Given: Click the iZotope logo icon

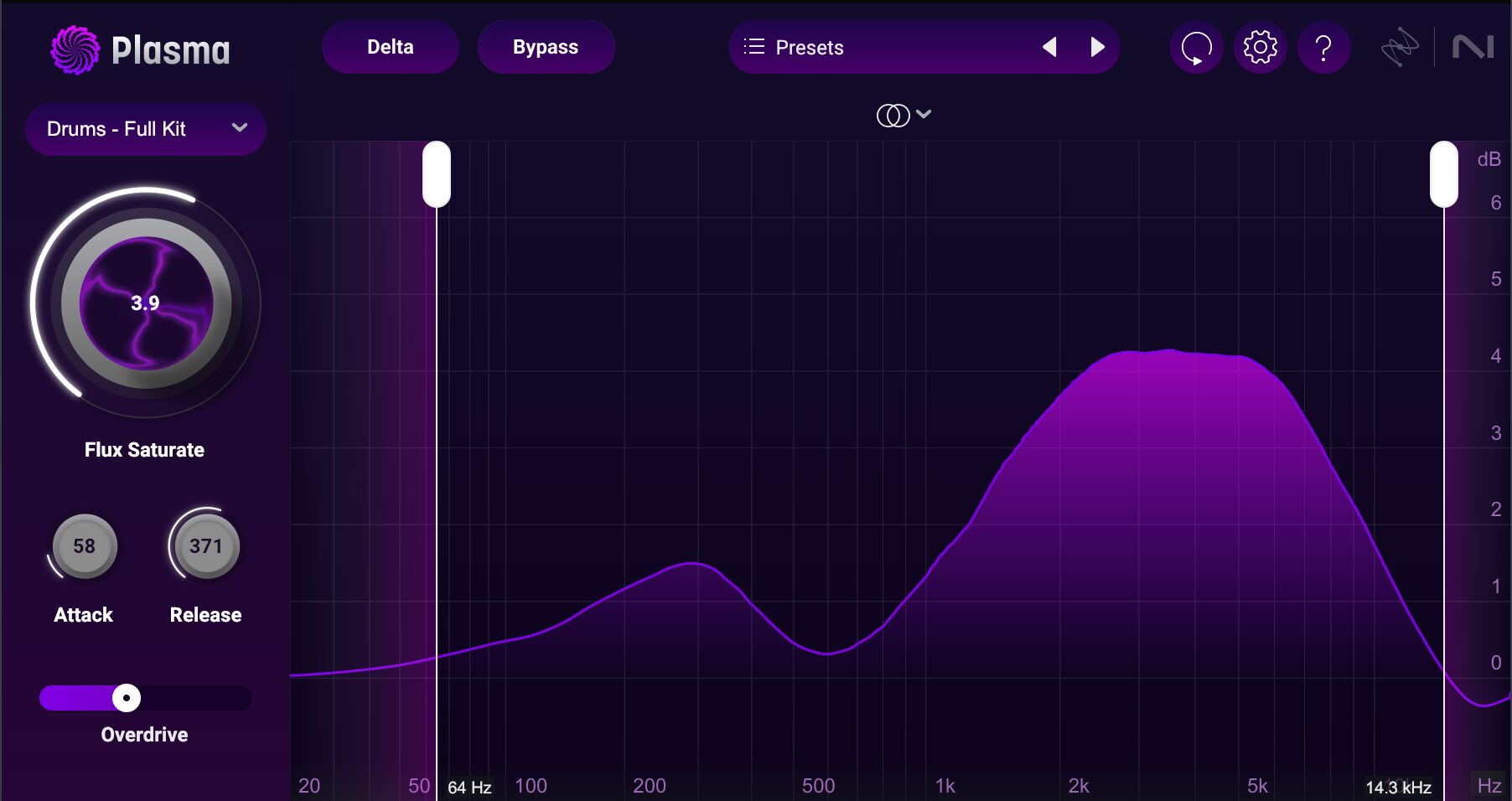Looking at the screenshot, I should pos(1400,47).
